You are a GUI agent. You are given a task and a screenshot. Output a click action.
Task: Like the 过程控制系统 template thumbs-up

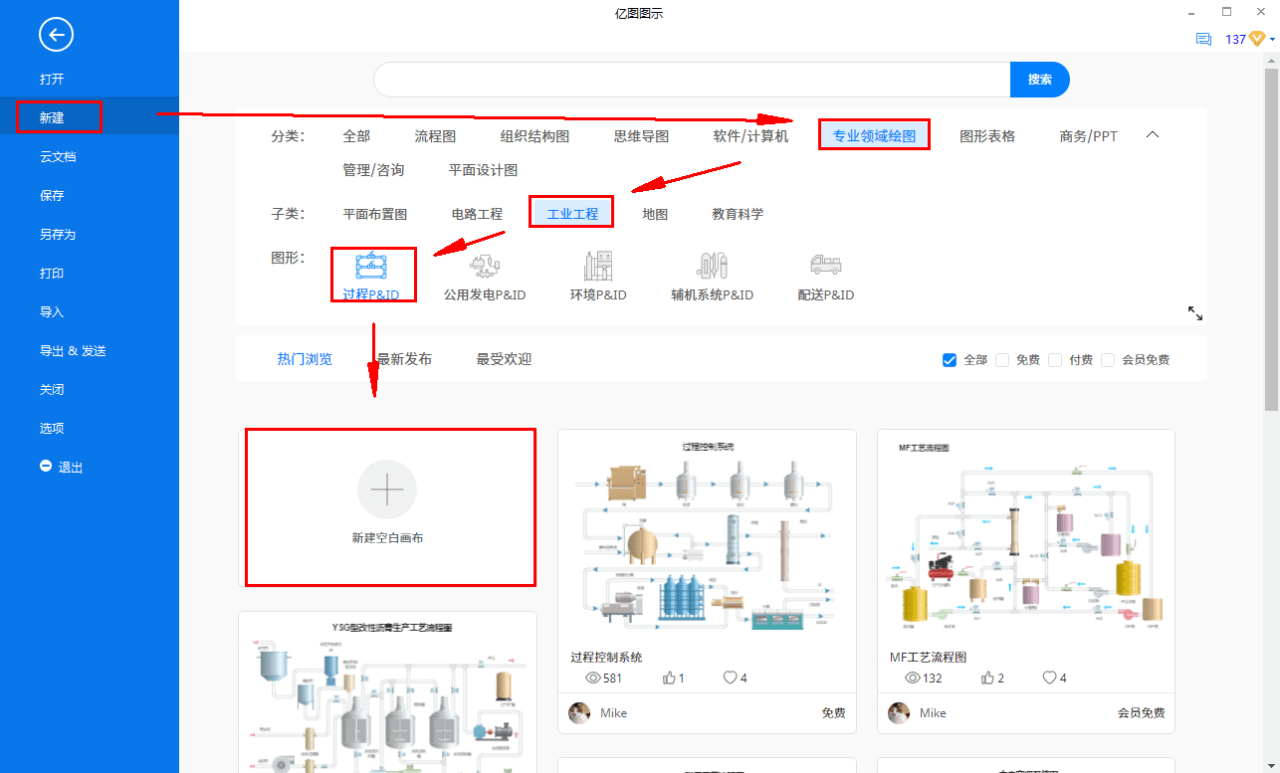click(x=670, y=678)
